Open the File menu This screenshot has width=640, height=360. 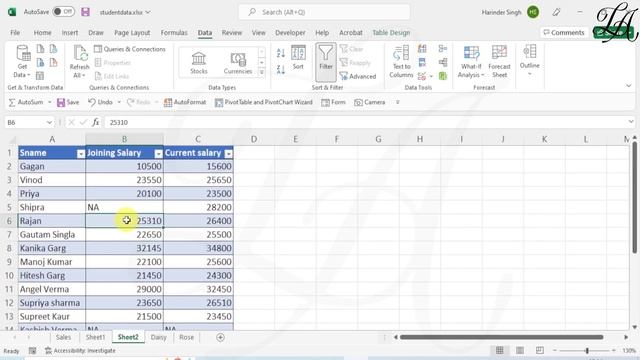click(x=15, y=33)
